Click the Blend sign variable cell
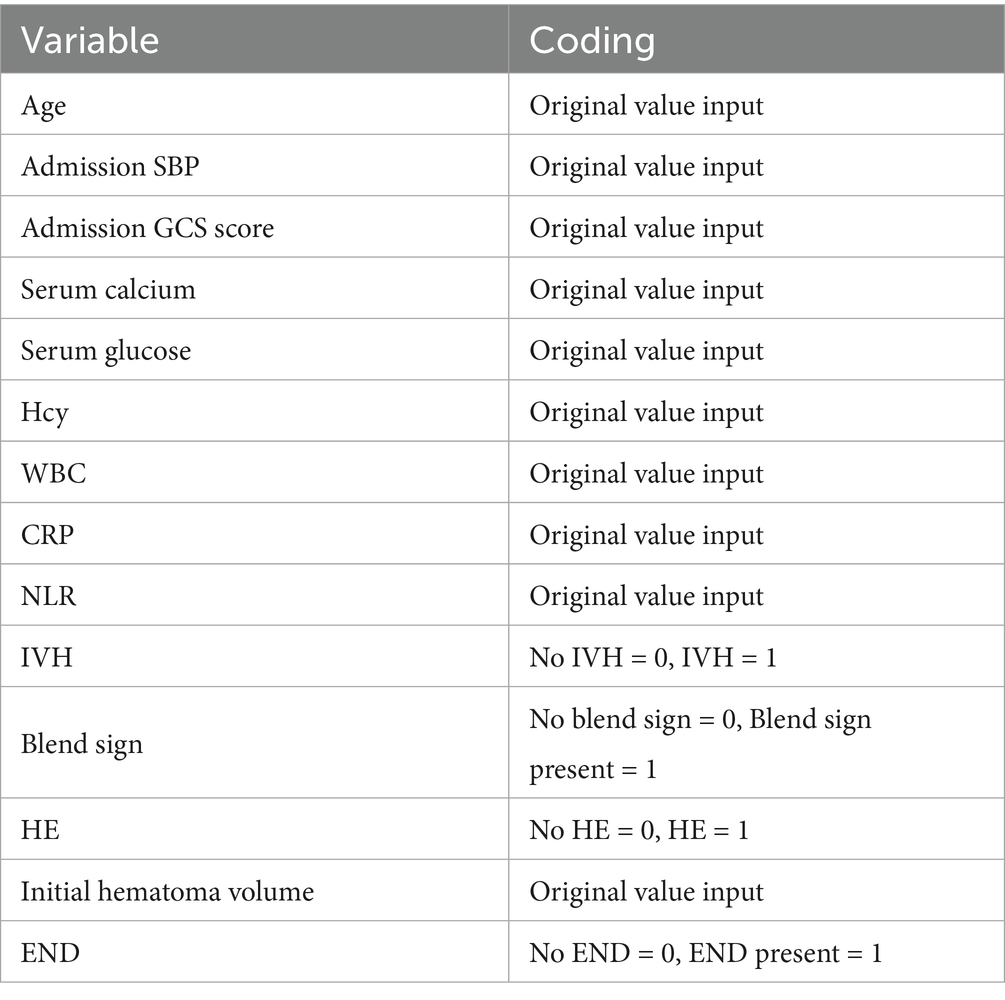Screen dimensions: 1005x1000 [x=82, y=744]
